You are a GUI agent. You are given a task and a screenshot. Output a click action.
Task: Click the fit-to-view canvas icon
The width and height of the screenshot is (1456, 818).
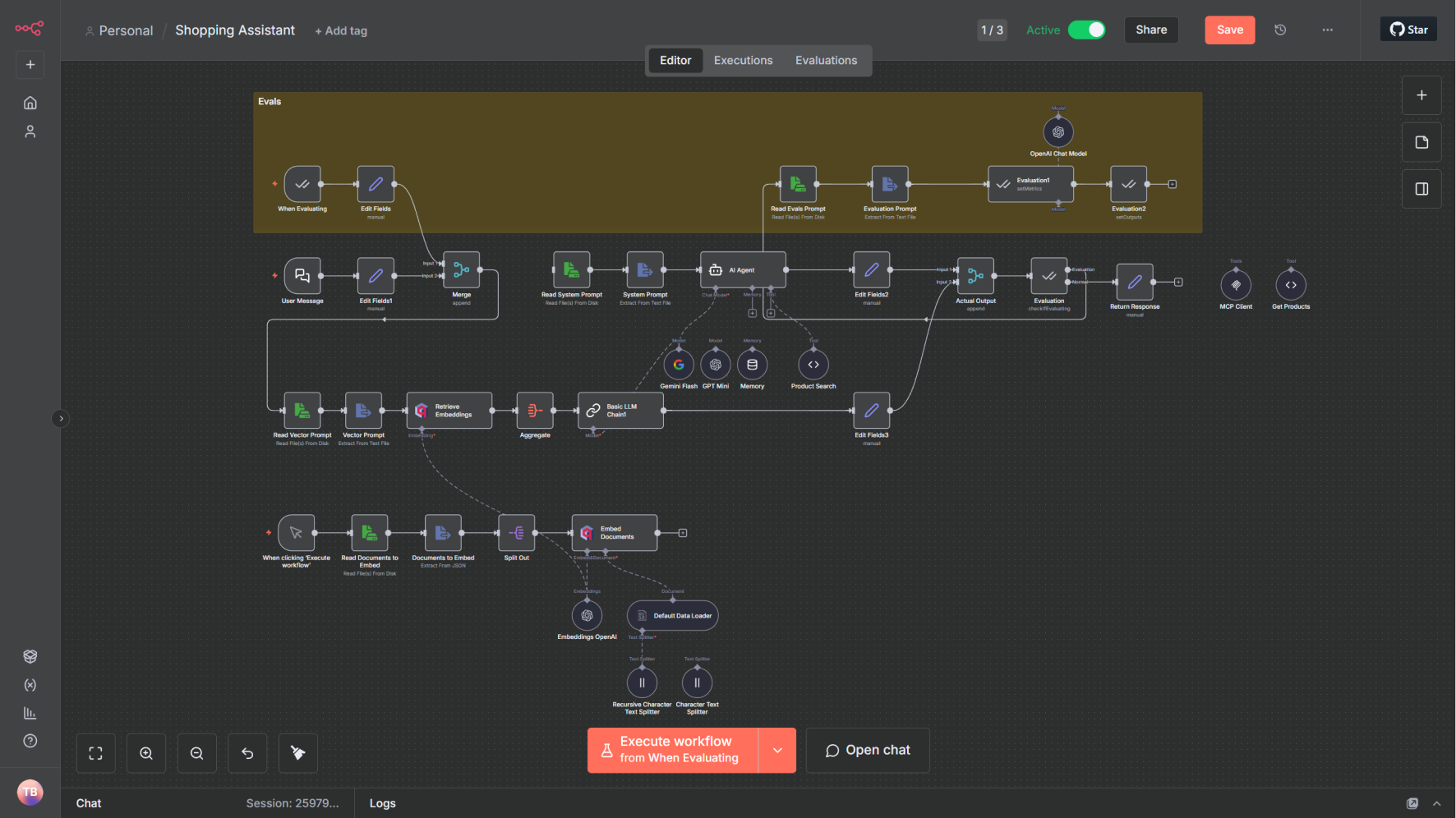tap(96, 753)
